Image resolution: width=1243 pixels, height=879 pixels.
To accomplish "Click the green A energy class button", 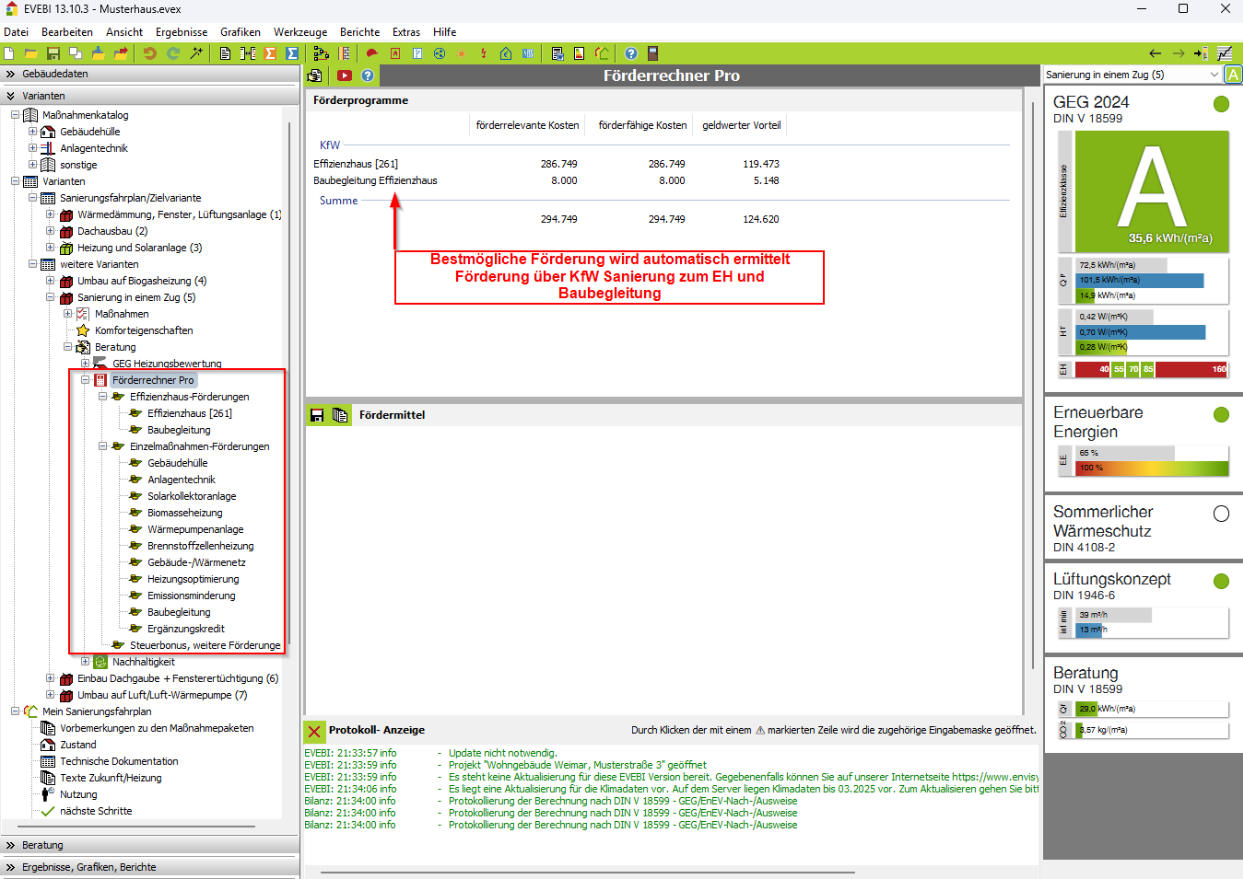I will (x=1234, y=75).
